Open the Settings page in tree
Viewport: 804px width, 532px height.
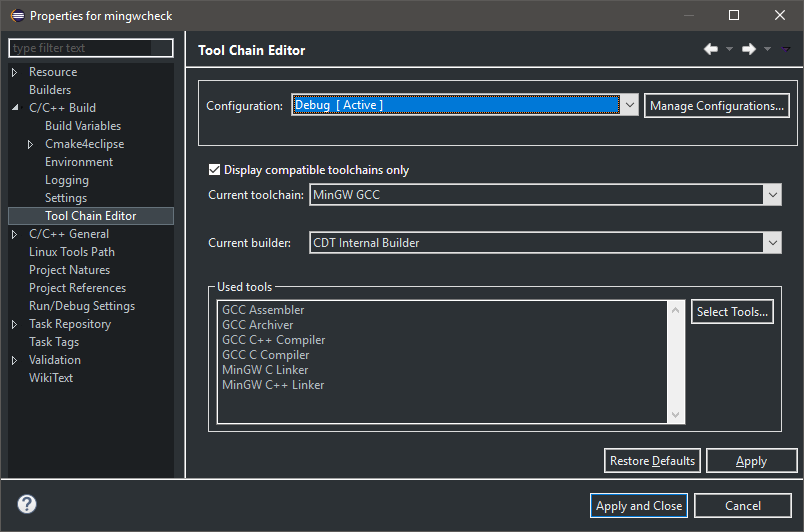coord(66,198)
